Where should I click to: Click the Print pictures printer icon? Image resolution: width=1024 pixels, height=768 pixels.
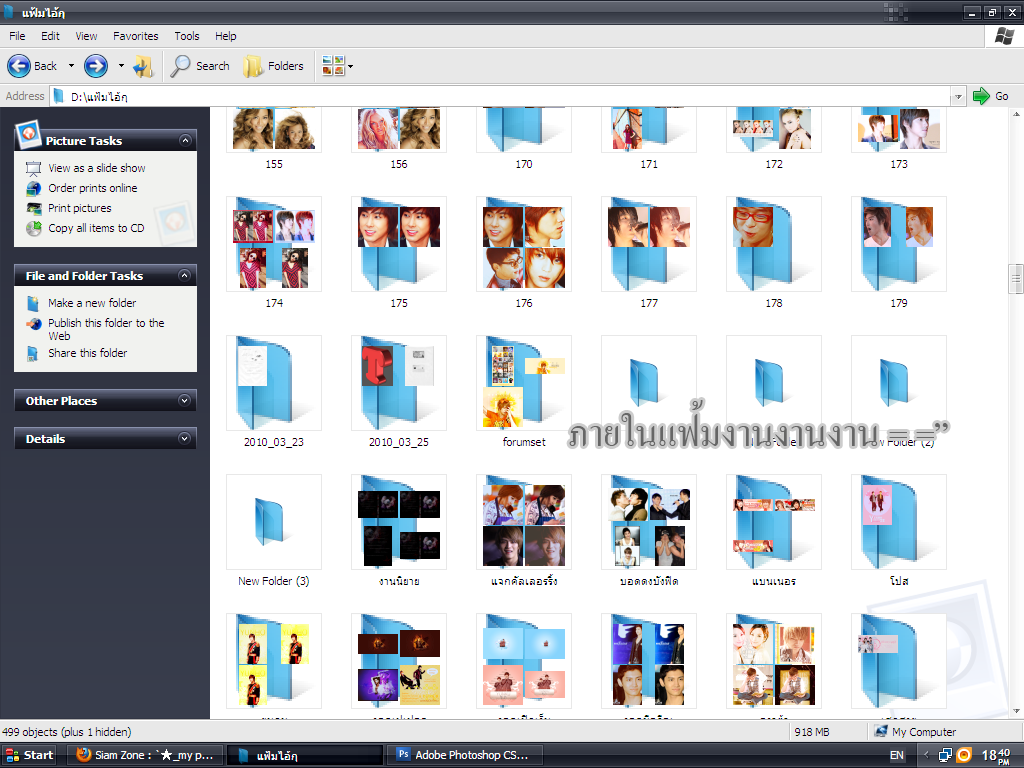pyautogui.click(x=33, y=208)
